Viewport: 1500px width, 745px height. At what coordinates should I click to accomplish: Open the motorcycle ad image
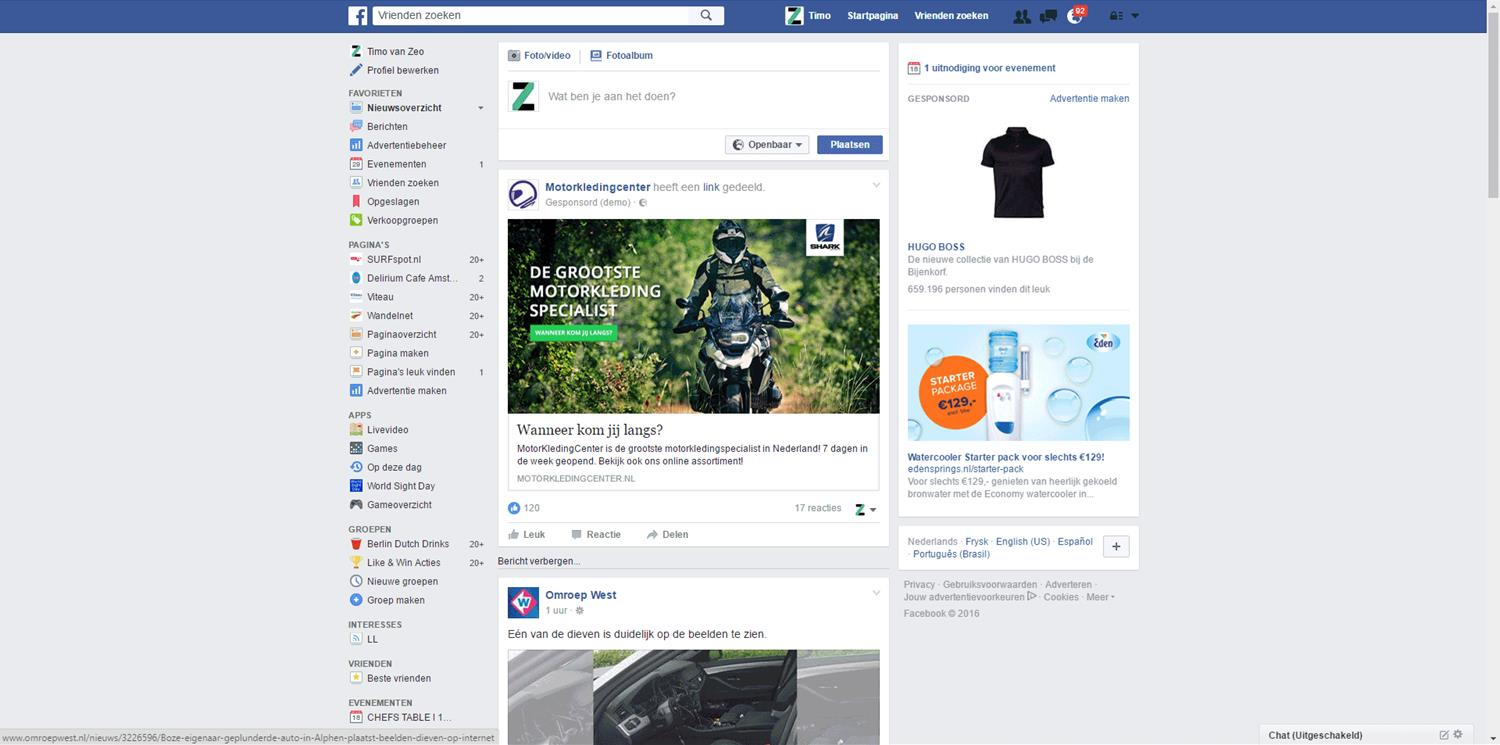[694, 316]
